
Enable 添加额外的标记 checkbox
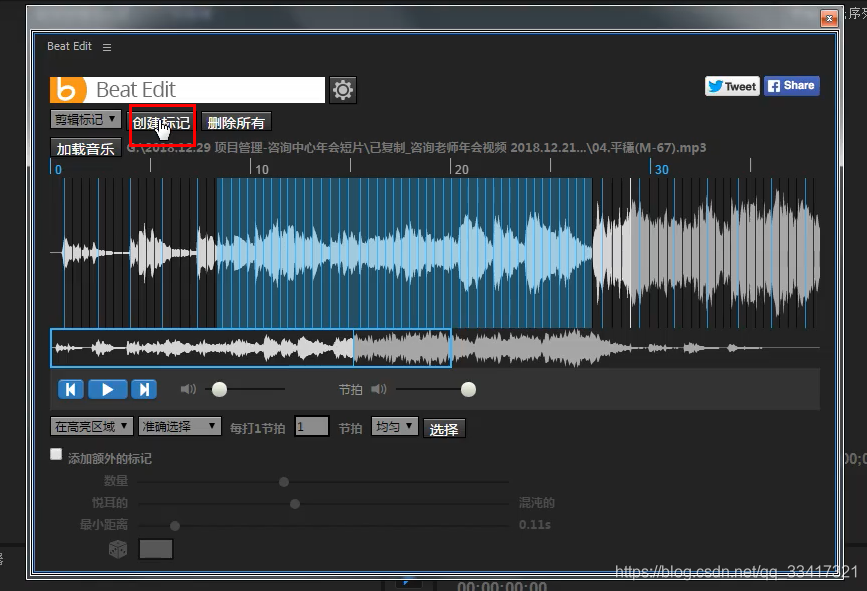pos(56,454)
